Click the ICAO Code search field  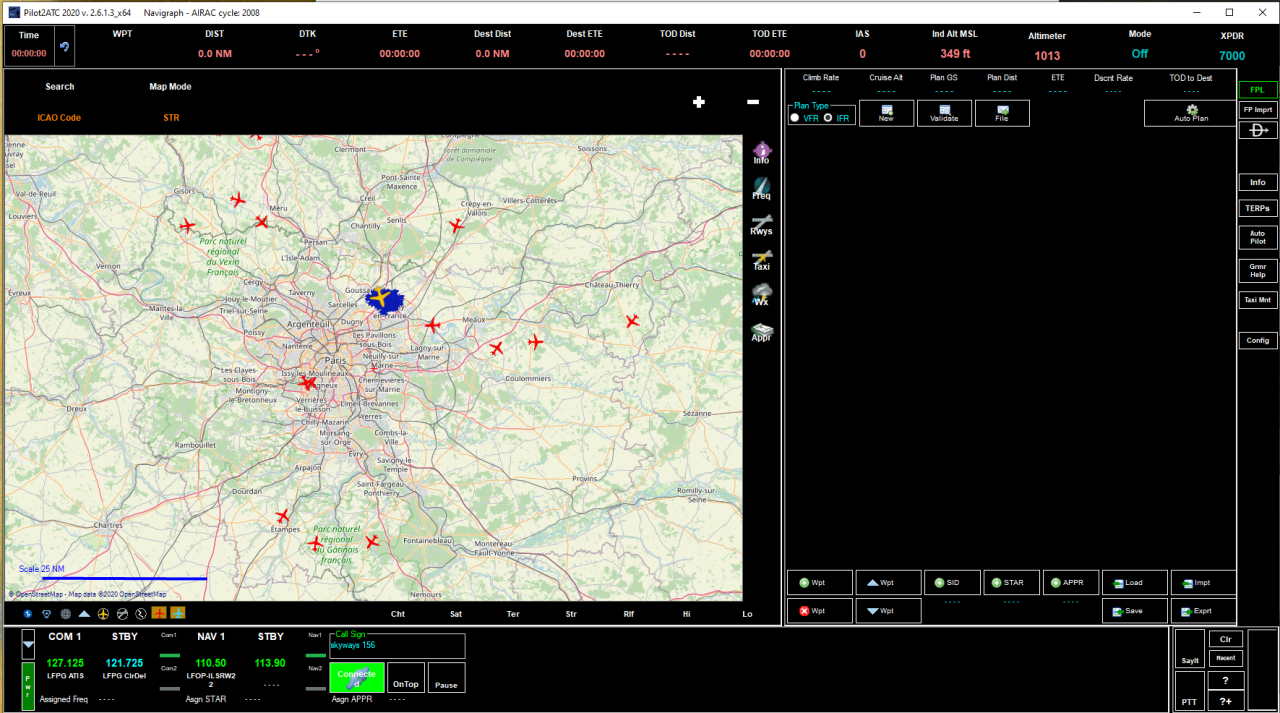coord(59,118)
